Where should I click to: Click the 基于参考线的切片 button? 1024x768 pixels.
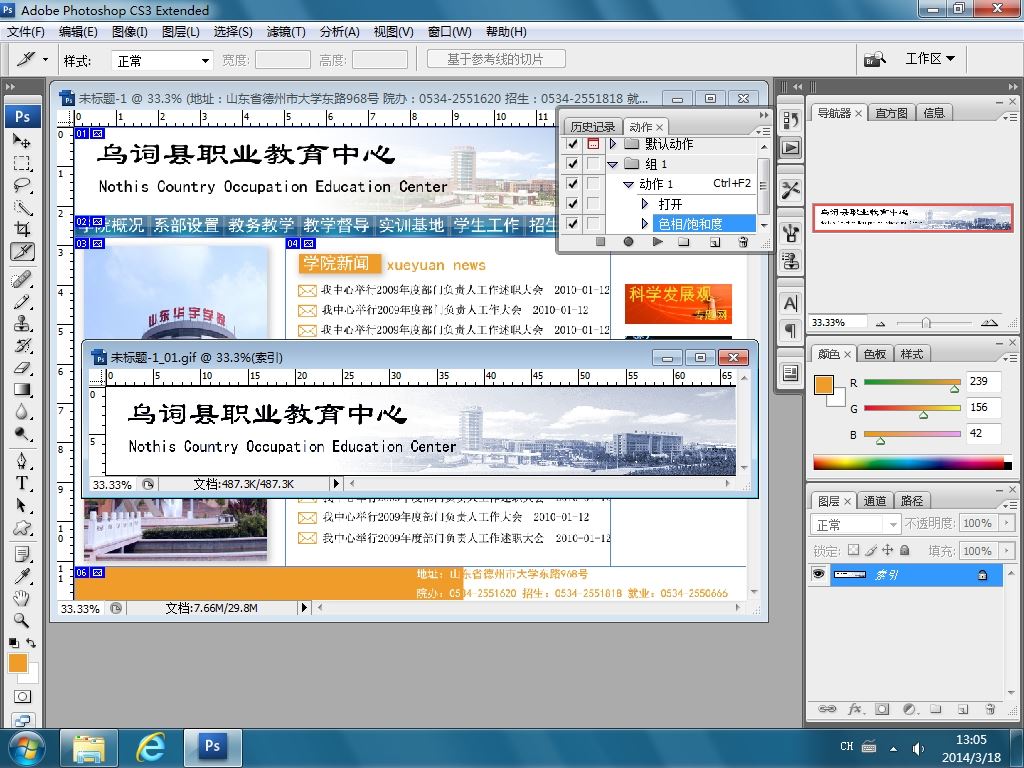coord(496,59)
